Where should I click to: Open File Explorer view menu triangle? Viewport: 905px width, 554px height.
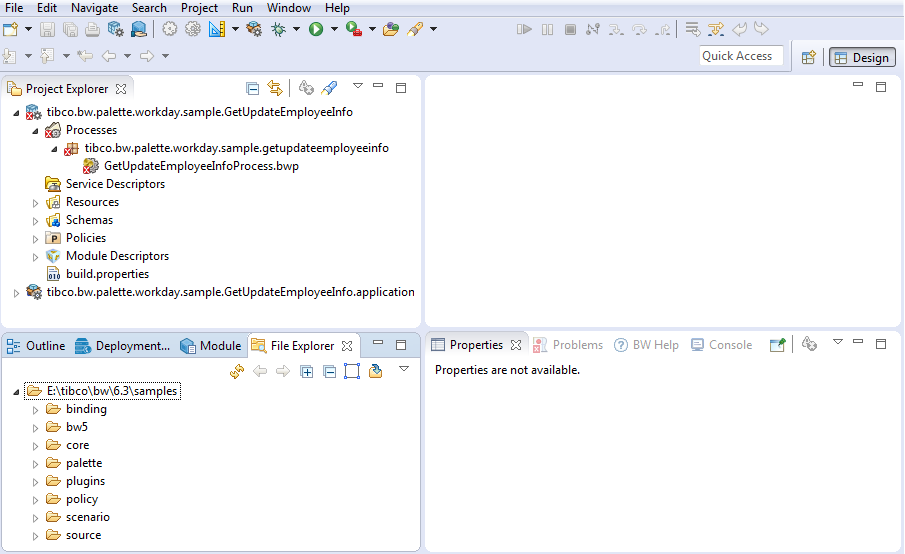point(404,369)
